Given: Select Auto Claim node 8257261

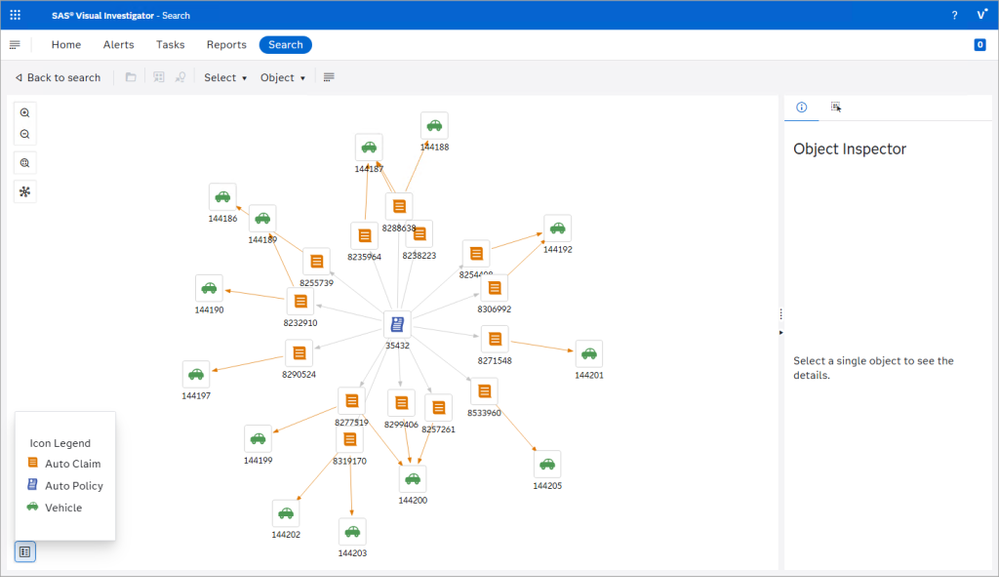Looking at the screenshot, I should coord(438,408).
